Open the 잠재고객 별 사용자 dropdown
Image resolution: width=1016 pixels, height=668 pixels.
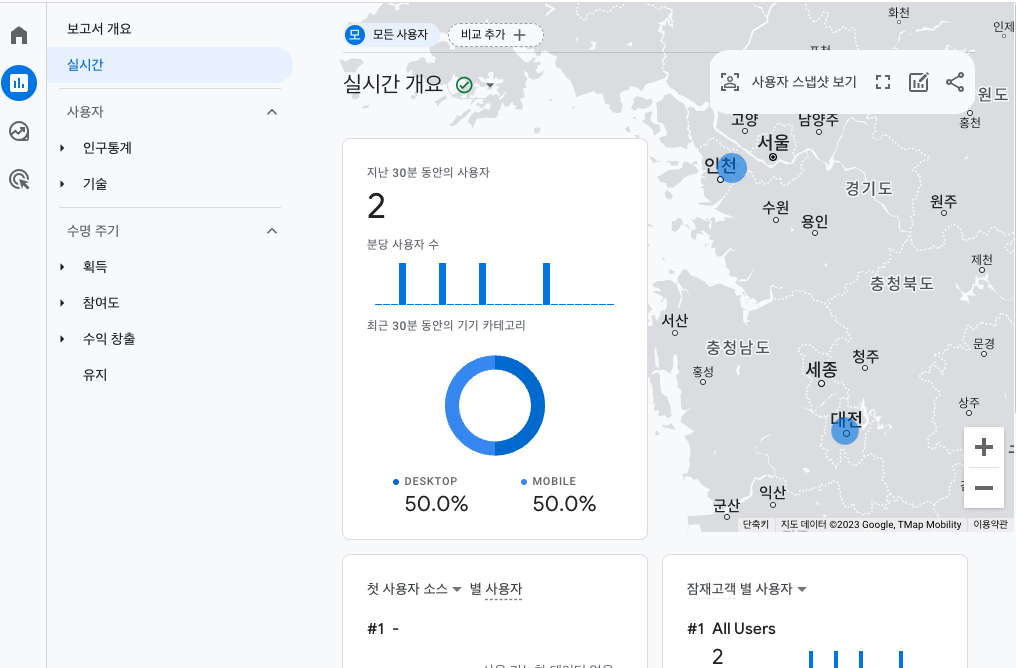[802, 589]
